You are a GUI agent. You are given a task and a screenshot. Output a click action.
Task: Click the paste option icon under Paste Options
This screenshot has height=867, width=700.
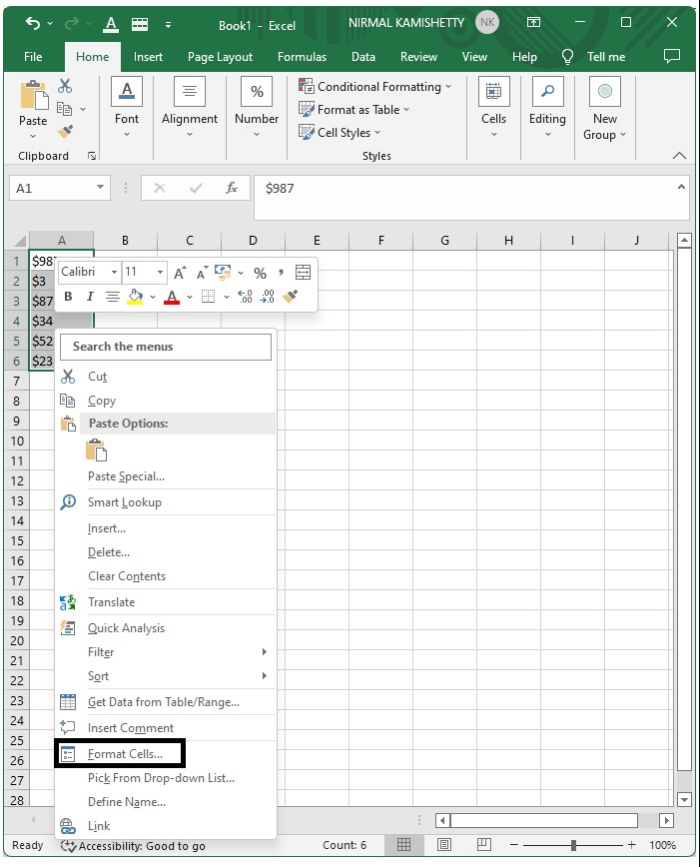point(96,450)
